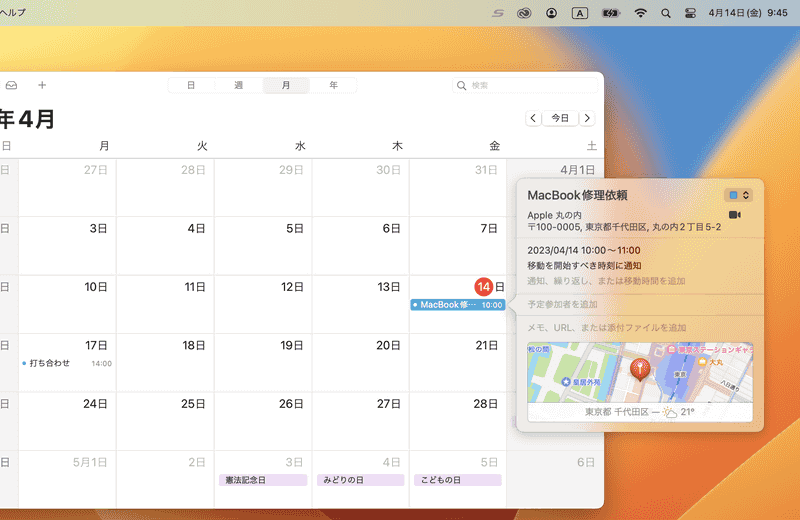The height and width of the screenshot is (520, 800).
Task: Select the 4月1日 date cell
Action: [578, 170]
